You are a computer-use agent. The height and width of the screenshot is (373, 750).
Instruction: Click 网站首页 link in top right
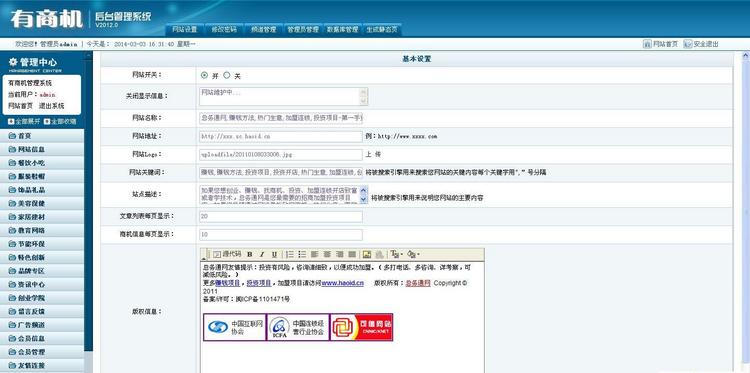(665, 44)
